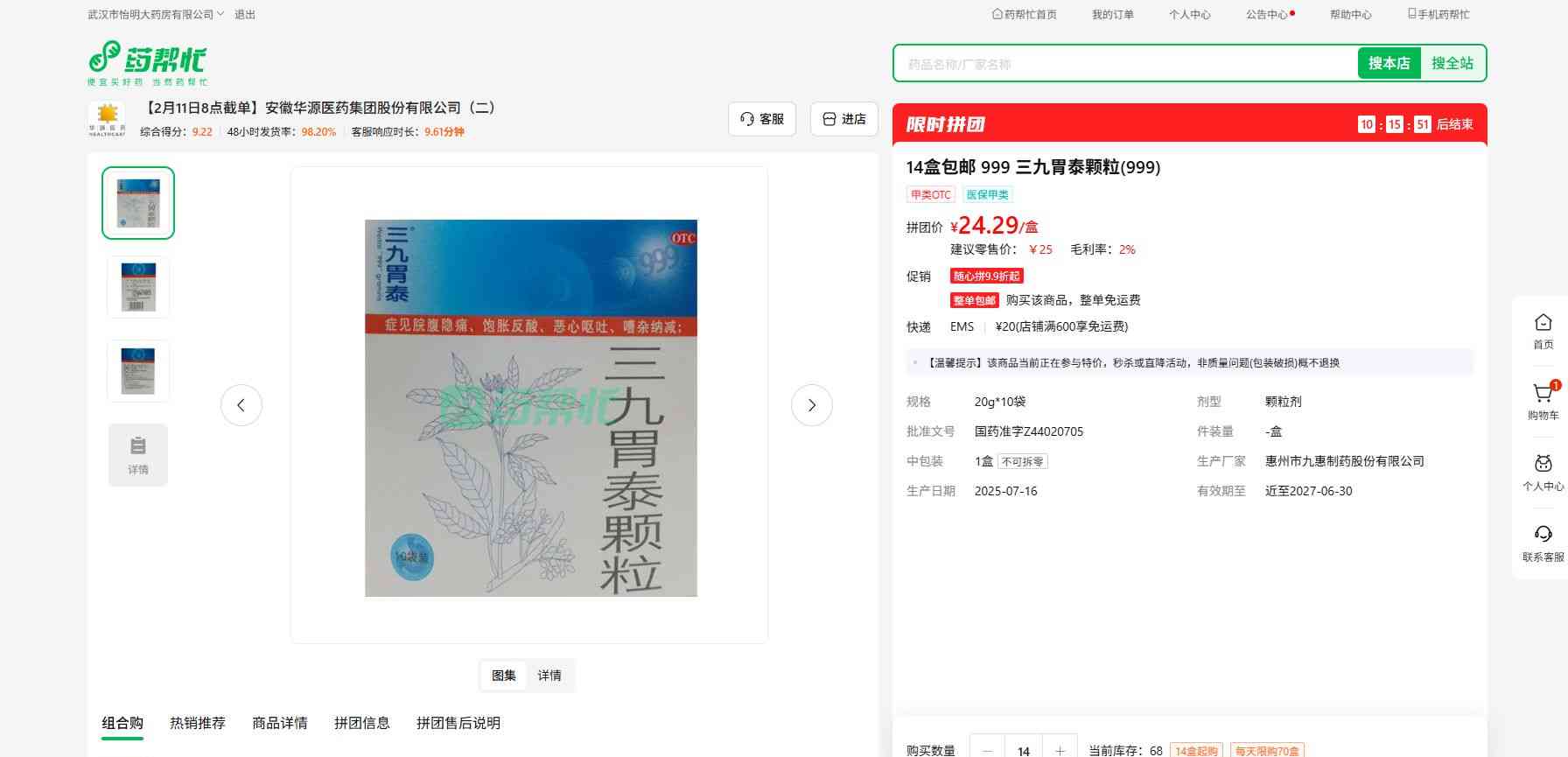Contact 客服 button next to store name
This screenshot has width=1568, height=757.
pos(762,119)
